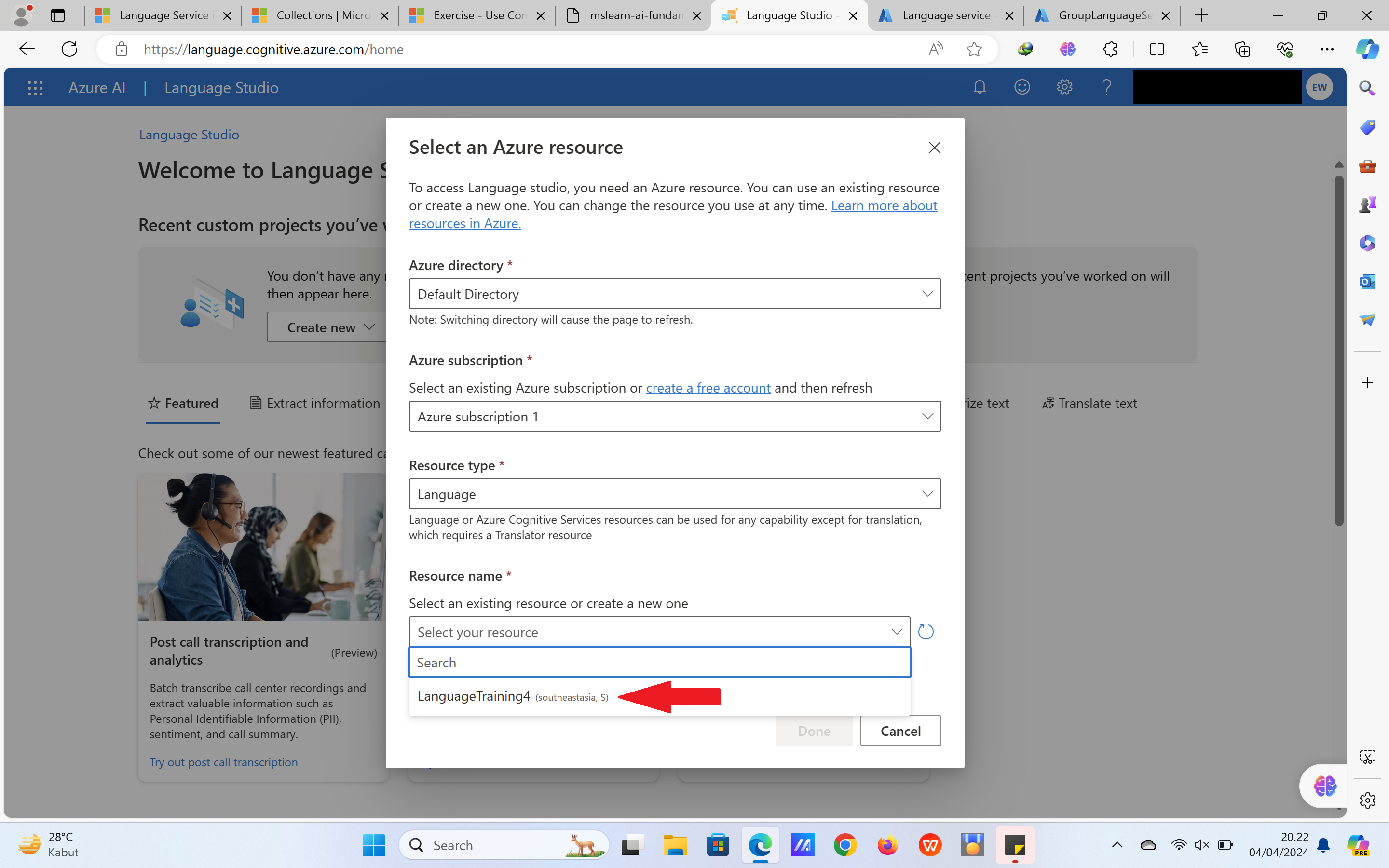
Task: Add a sidebar app with the plus
Action: point(1367,382)
